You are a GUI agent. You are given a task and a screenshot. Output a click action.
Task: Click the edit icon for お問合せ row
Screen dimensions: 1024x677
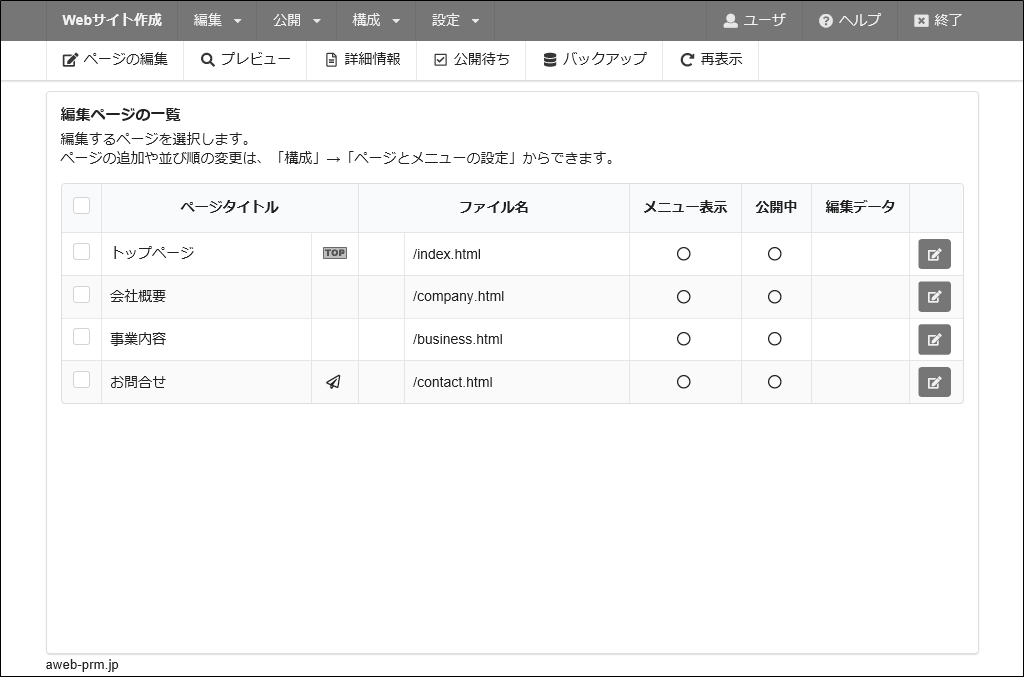point(934,382)
